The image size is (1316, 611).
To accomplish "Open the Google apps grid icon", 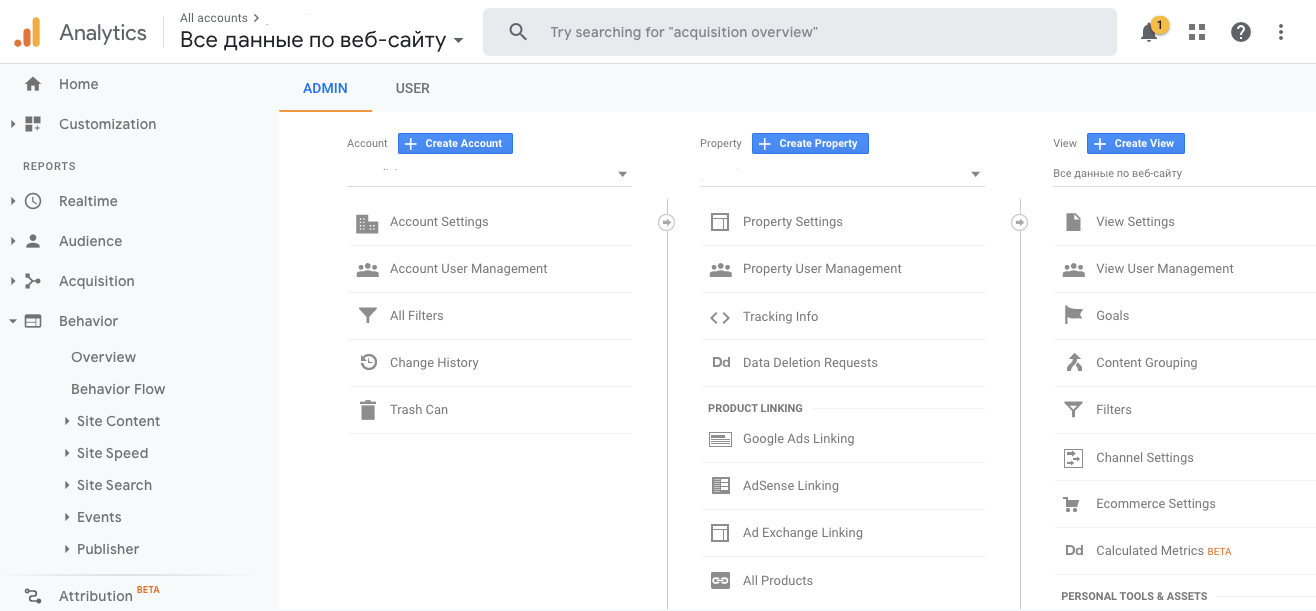I will tap(1197, 32).
